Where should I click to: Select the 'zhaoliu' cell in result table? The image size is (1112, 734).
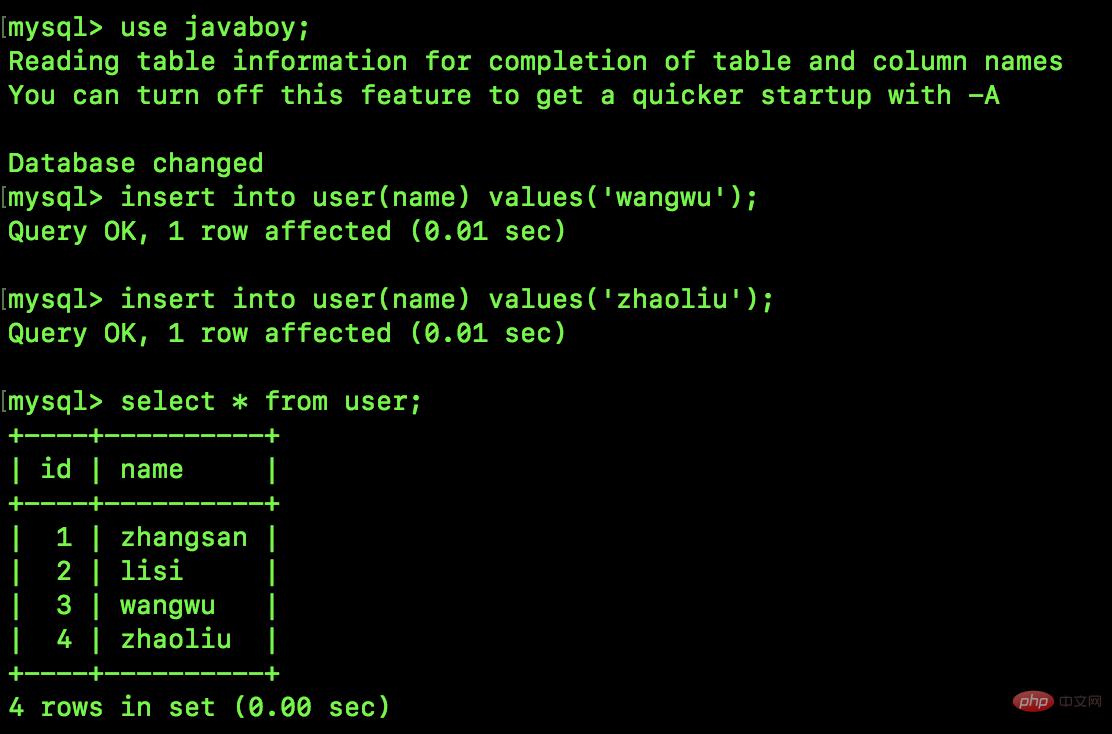click(176, 639)
